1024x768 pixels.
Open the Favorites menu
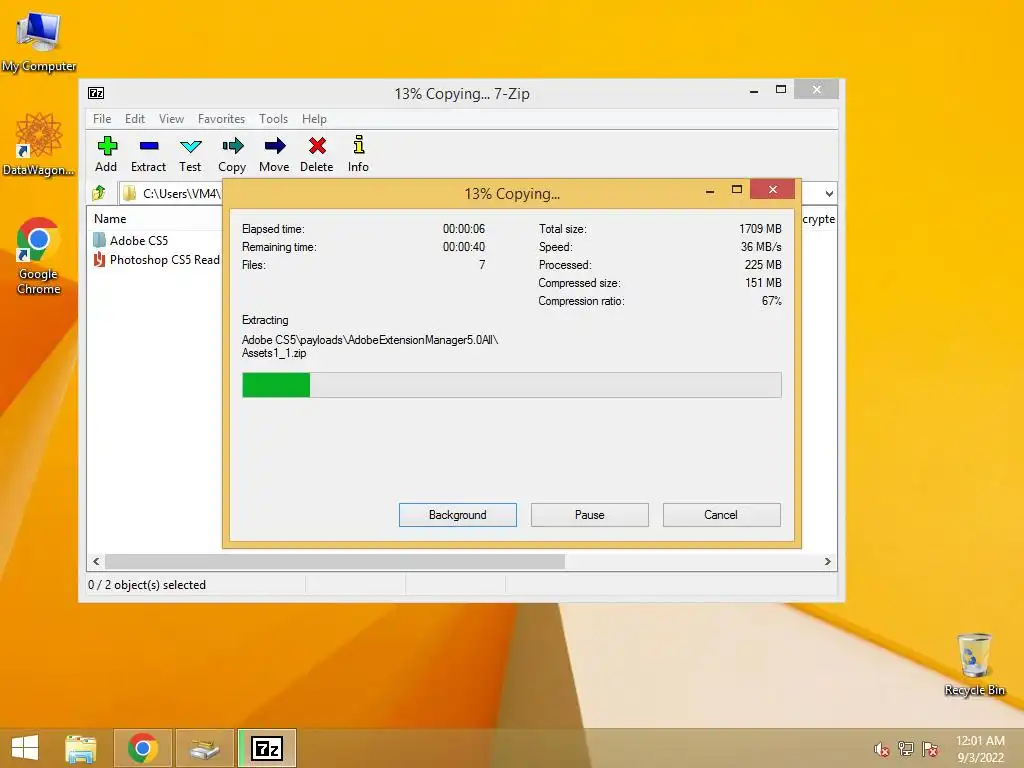[x=221, y=119]
